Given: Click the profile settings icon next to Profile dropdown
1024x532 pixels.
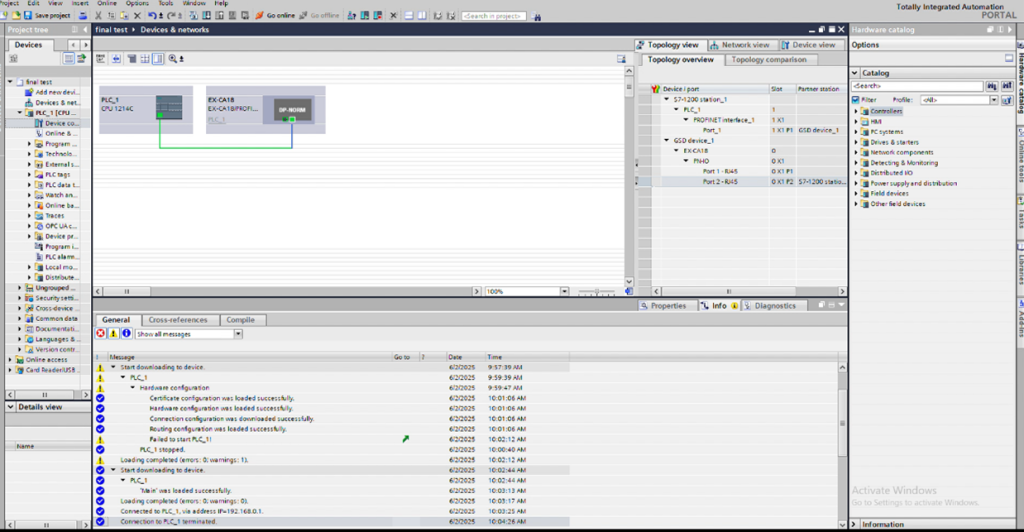Looking at the screenshot, I should pyautogui.click(x=1006, y=100).
